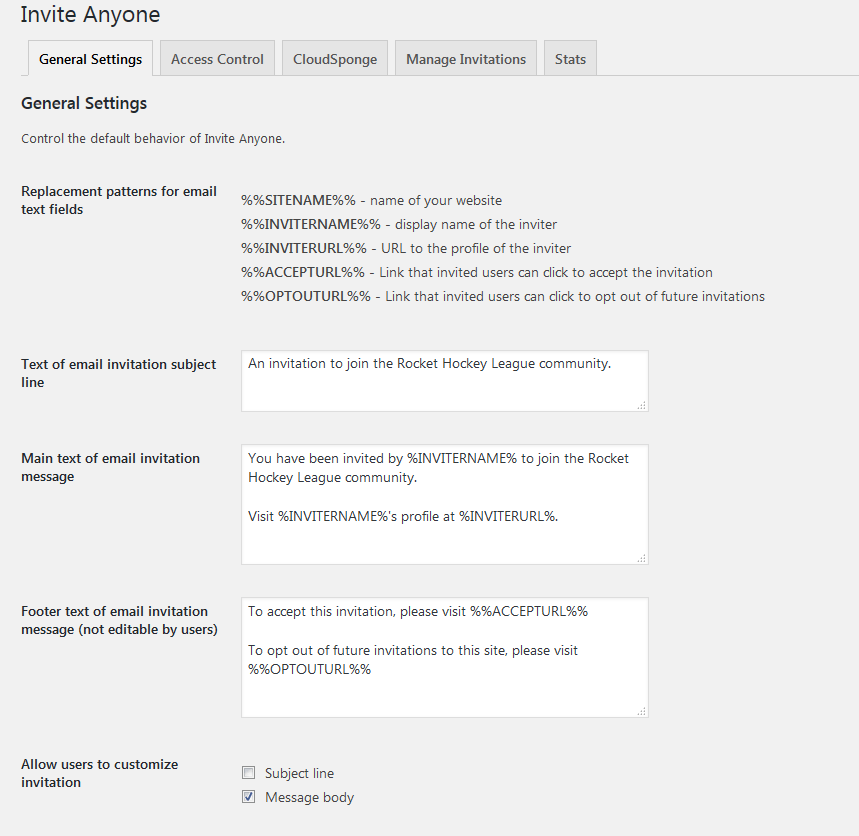The image size is (859, 836).
Task: Uncheck the Message body checkbox
Action: pyautogui.click(x=248, y=797)
